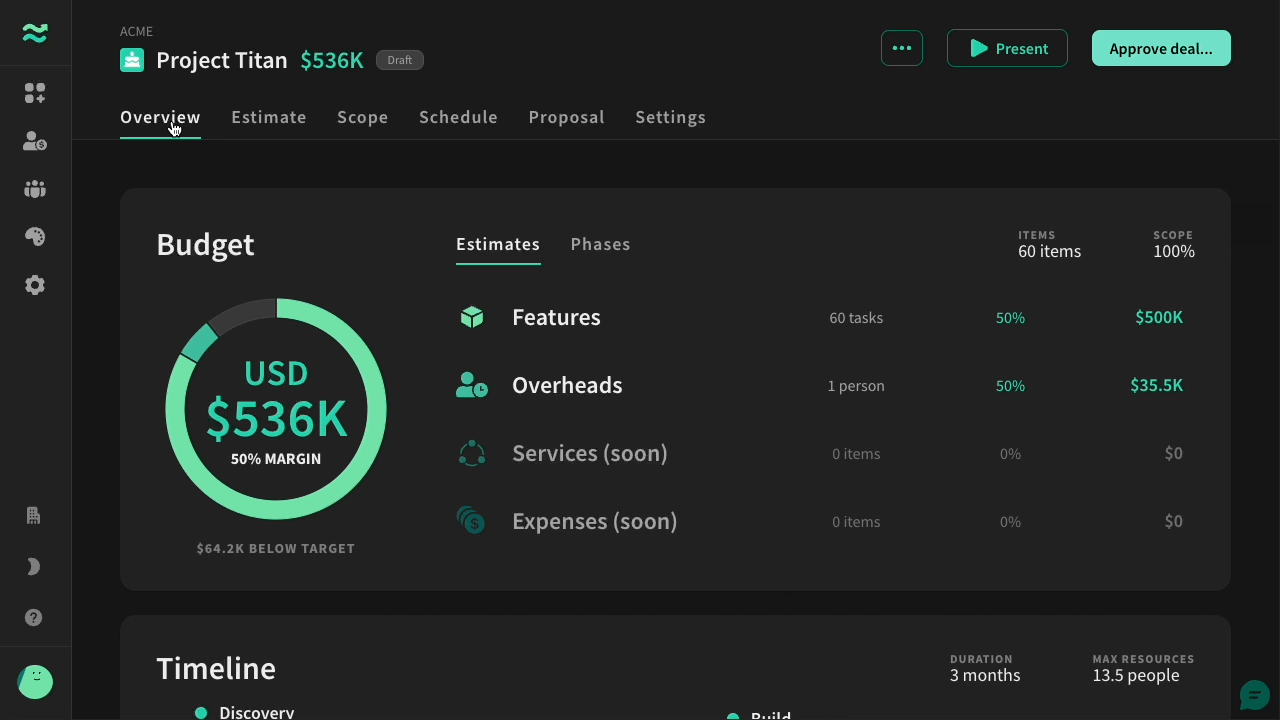The height and width of the screenshot is (720, 1280).
Task: Open the Overheads estimate row
Action: (825, 385)
